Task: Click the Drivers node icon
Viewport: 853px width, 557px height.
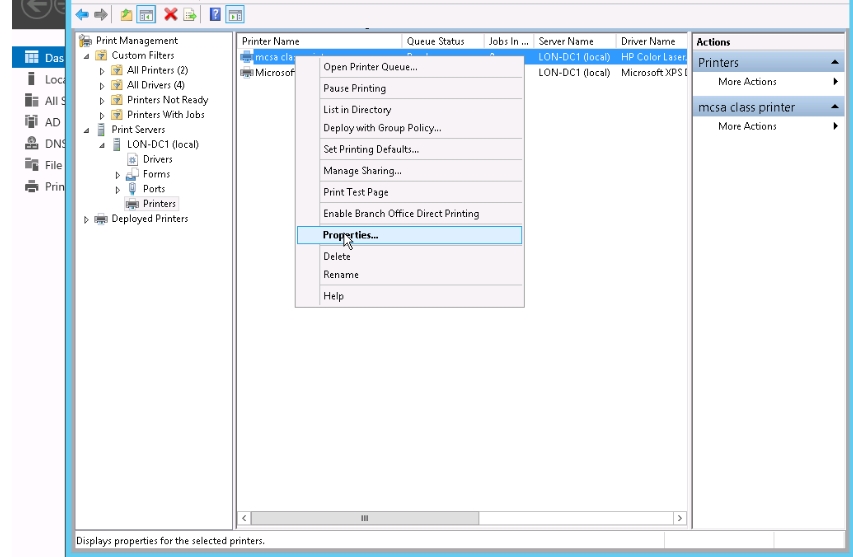Action: pyautogui.click(x=132, y=159)
